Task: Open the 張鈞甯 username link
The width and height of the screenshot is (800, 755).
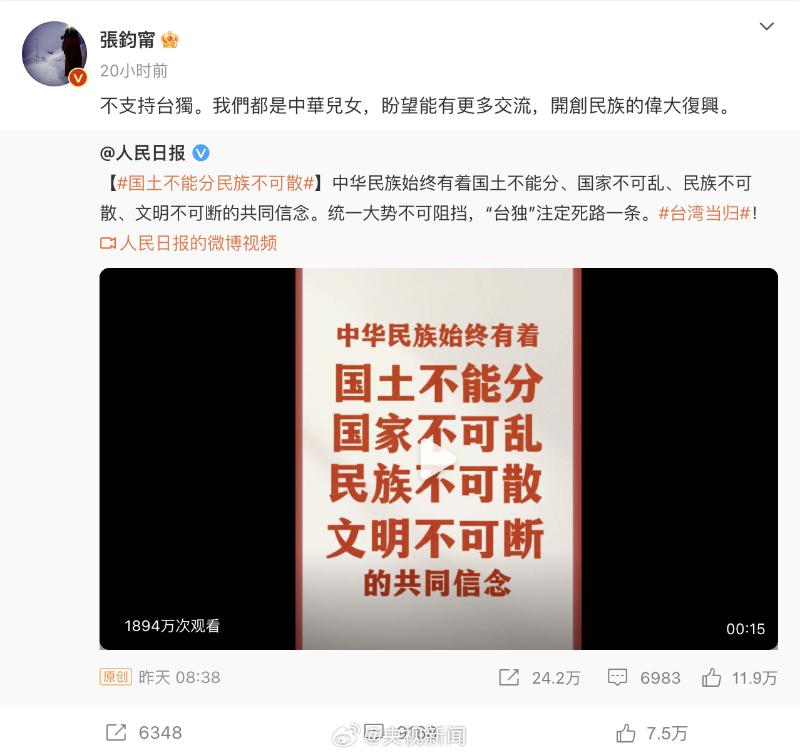Action: (127, 40)
